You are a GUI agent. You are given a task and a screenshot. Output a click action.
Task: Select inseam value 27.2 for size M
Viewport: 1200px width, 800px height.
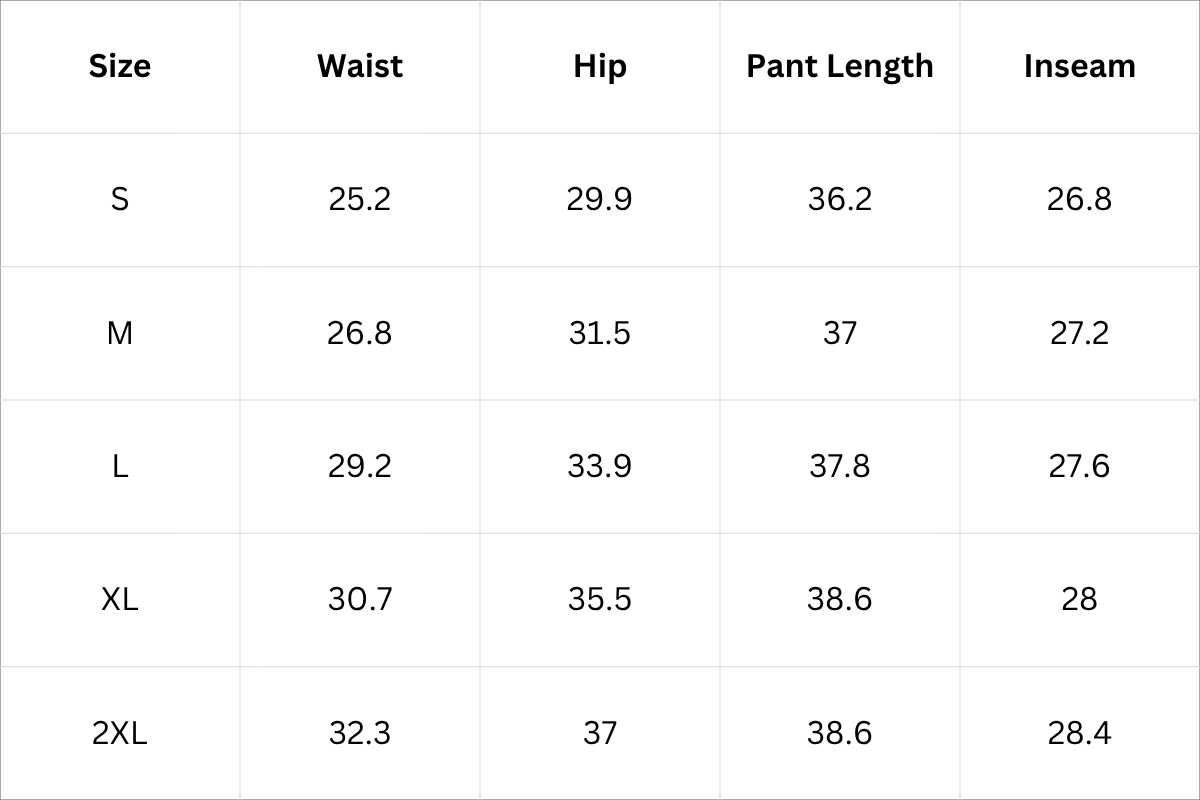coord(1080,333)
